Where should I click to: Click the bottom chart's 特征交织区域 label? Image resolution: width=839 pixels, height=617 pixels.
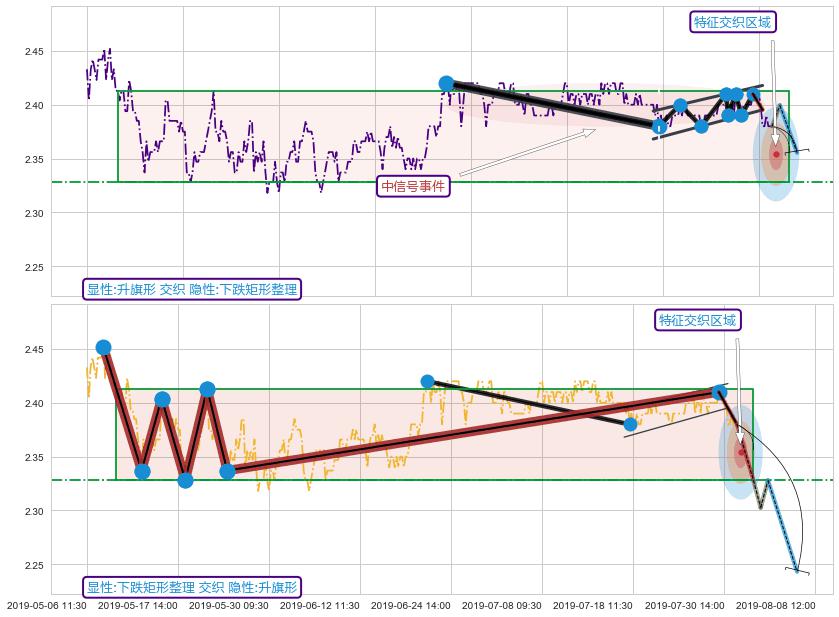point(698,320)
